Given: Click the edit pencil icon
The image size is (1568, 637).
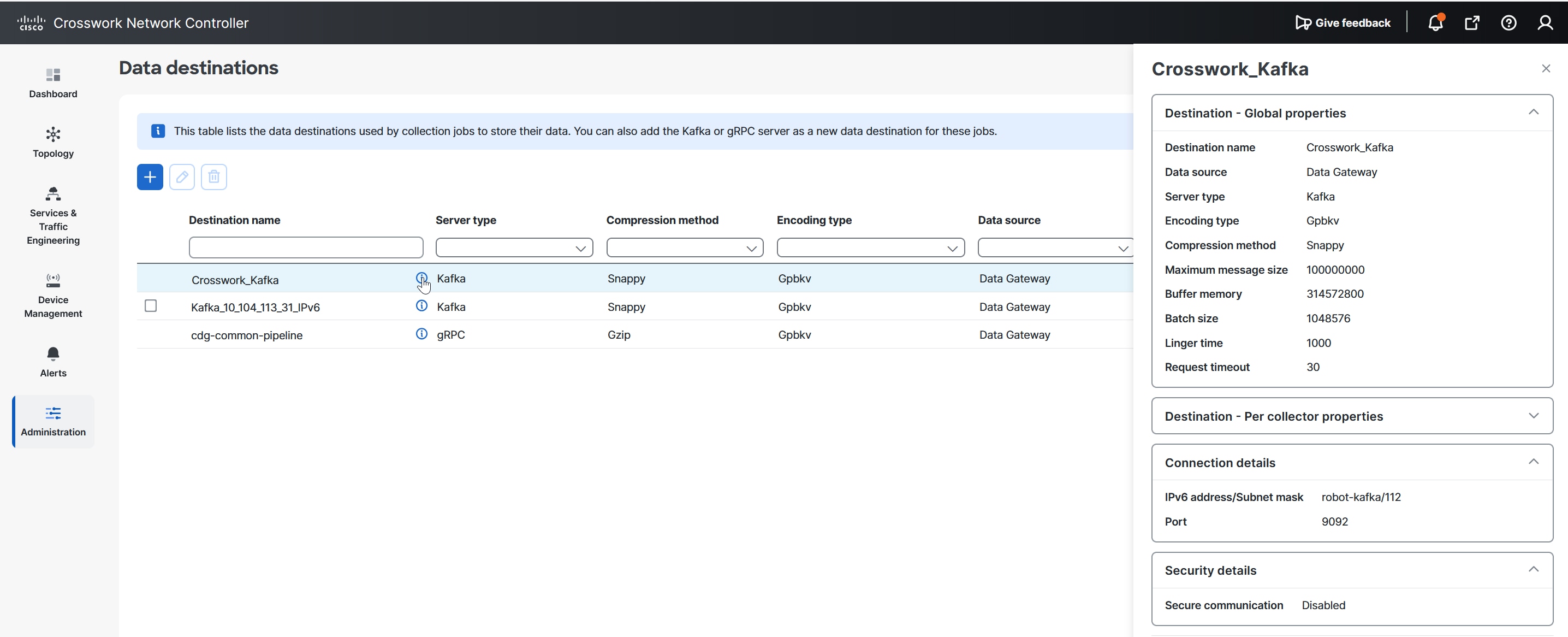Looking at the screenshot, I should pyautogui.click(x=181, y=177).
